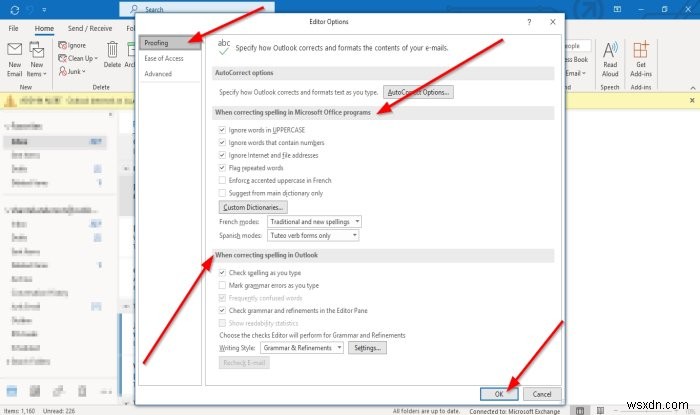The image size is (700, 415).
Task: Click Address Book in the ribbon
Action: [x=576, y=59]
